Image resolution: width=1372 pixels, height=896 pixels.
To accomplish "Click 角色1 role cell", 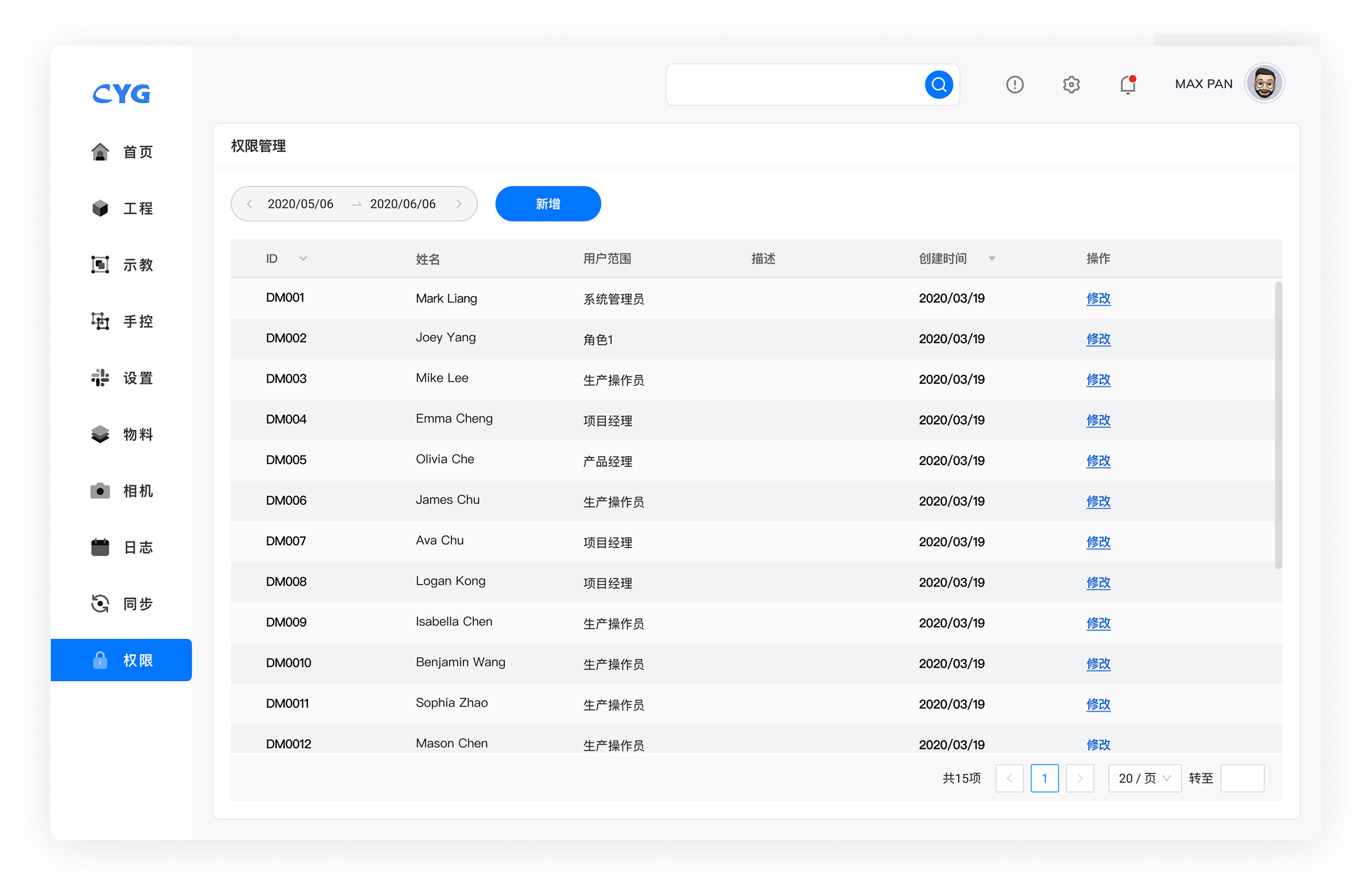I will [x=598, y=340].
